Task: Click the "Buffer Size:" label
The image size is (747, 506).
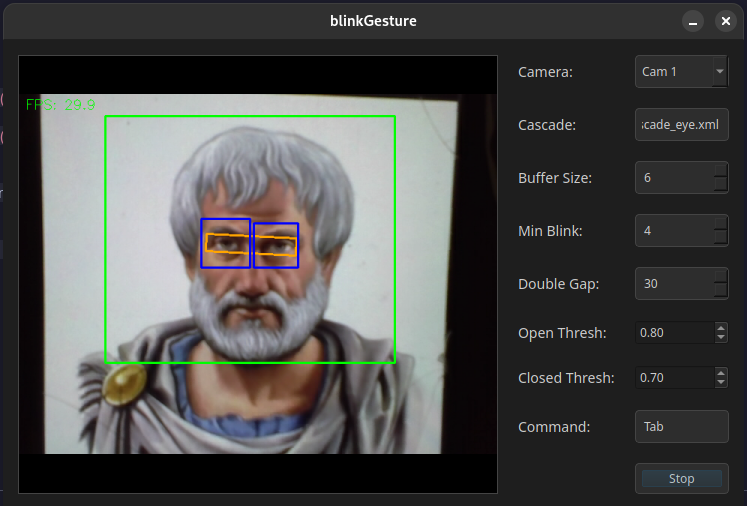Action: pos(555,178)
